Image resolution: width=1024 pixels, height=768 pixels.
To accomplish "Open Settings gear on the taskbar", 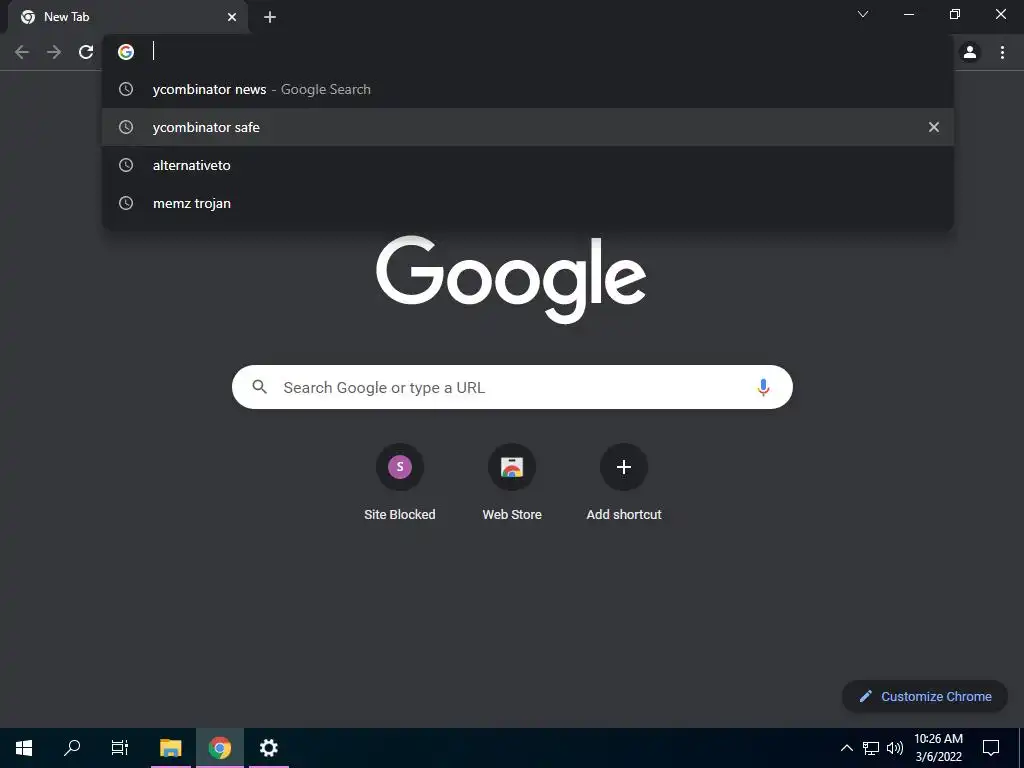I will [268, 748].
